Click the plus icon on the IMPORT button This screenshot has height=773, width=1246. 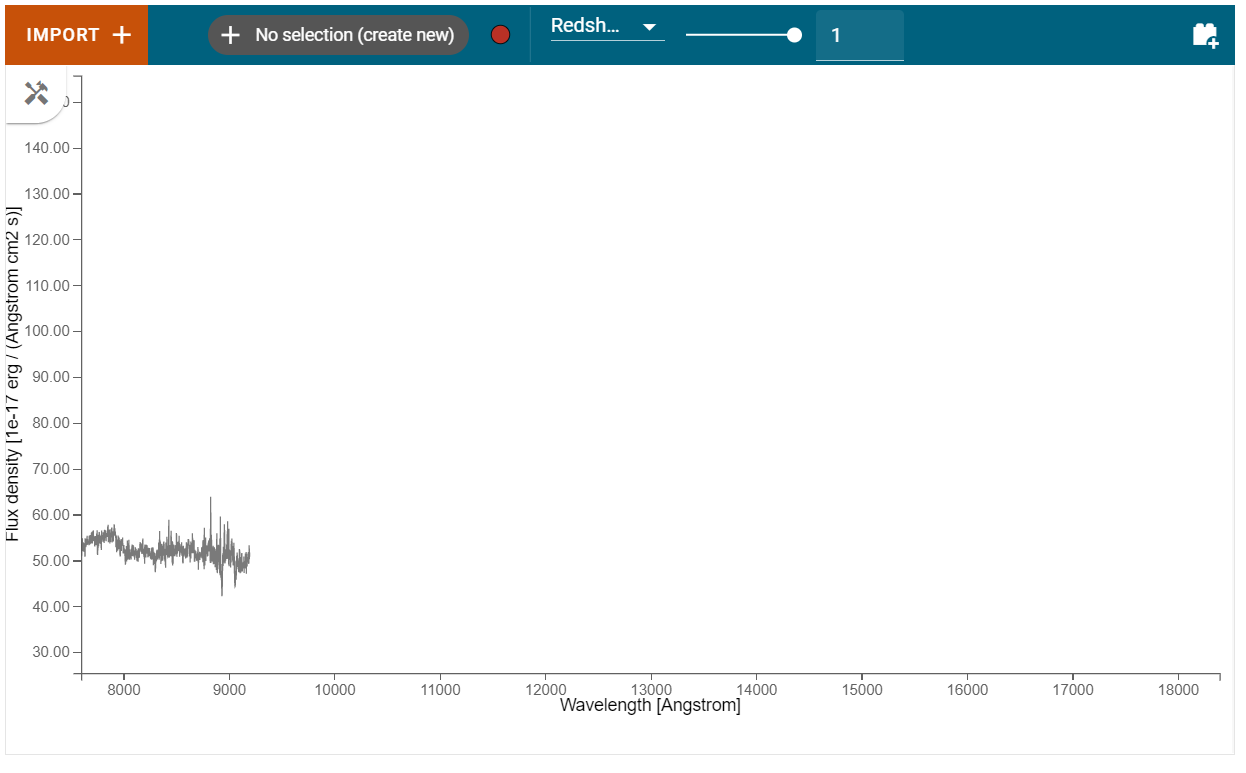click(x=121, y=34)
